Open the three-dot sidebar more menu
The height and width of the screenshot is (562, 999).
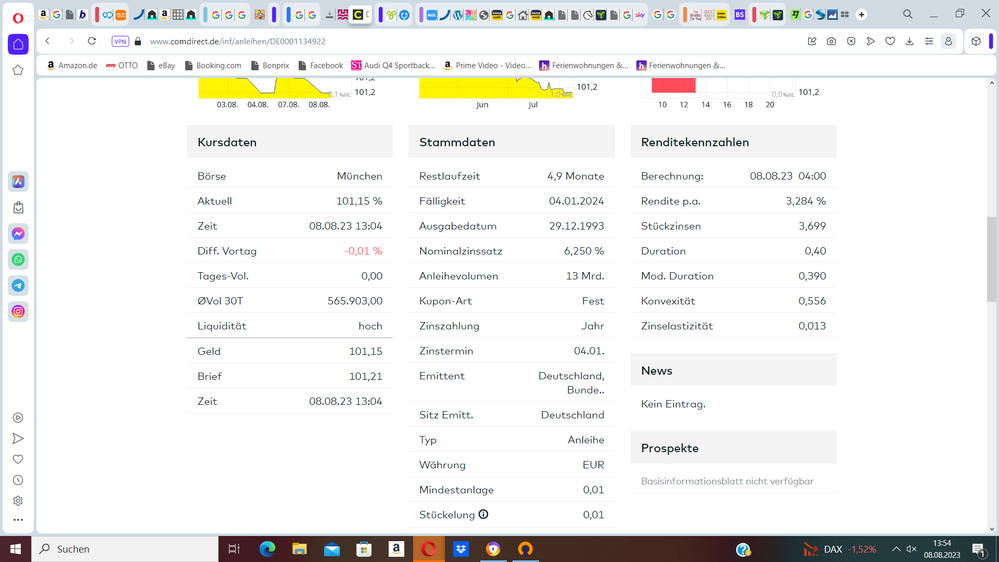coord(18,520)
